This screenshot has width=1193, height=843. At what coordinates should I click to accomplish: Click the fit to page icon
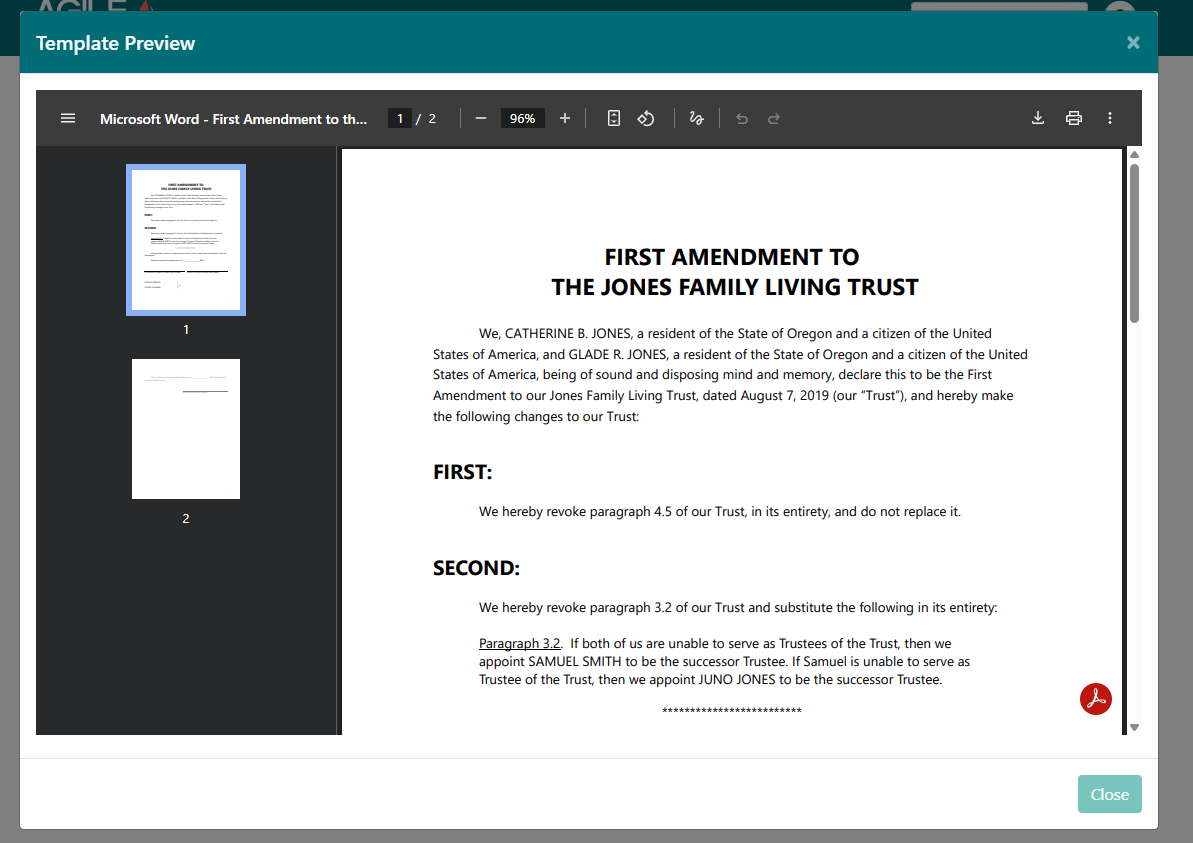pos(614,118)
